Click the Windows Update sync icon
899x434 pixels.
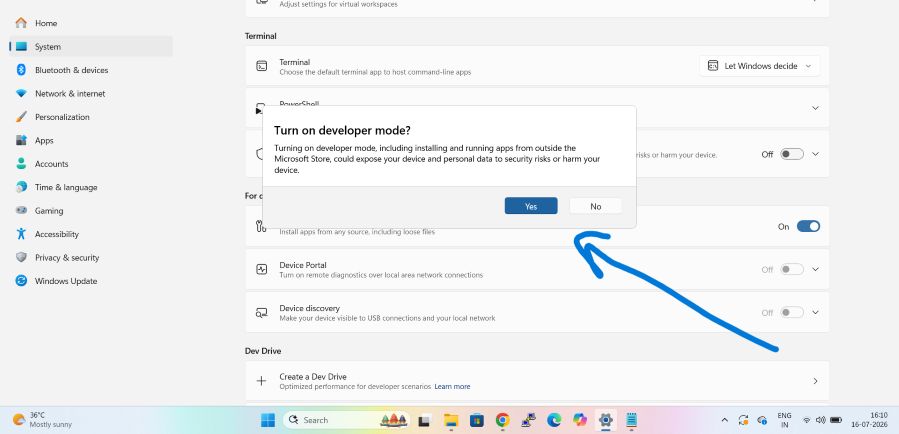click(21, 281)
